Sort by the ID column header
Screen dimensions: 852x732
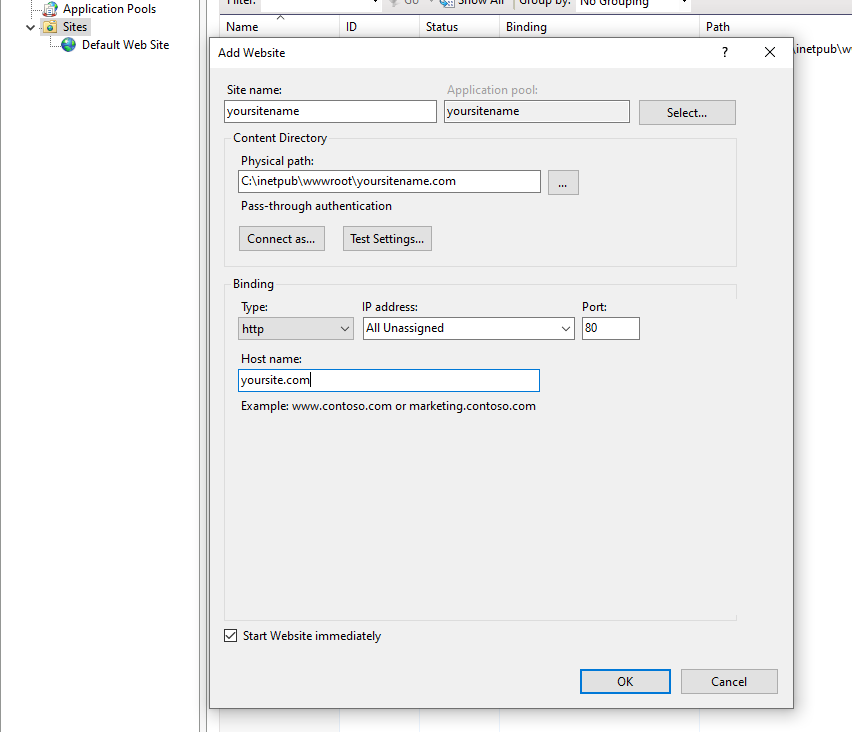tap(380, 27)
